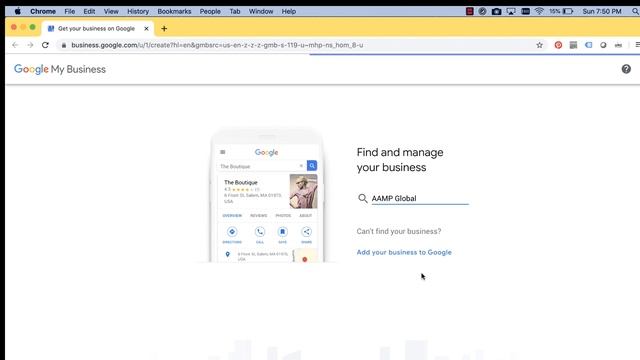Image resolution: width=640 pixels, height=360 pixels.
Task: Go back with the browser back arrow
Action: (15, 45)
